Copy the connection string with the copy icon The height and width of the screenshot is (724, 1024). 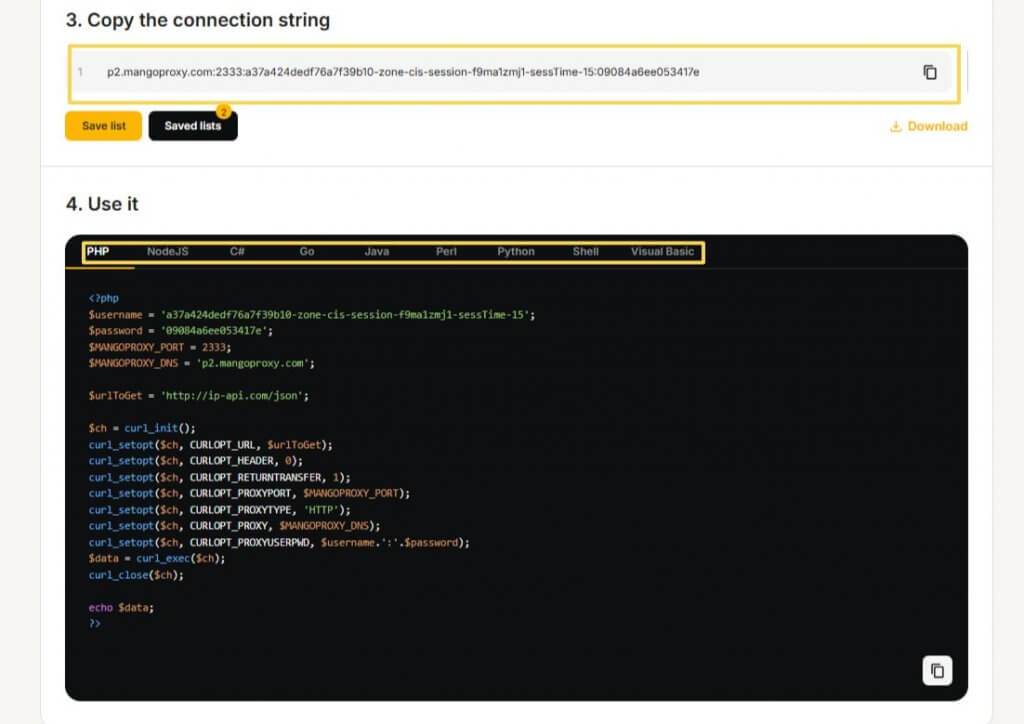(929, 72)
